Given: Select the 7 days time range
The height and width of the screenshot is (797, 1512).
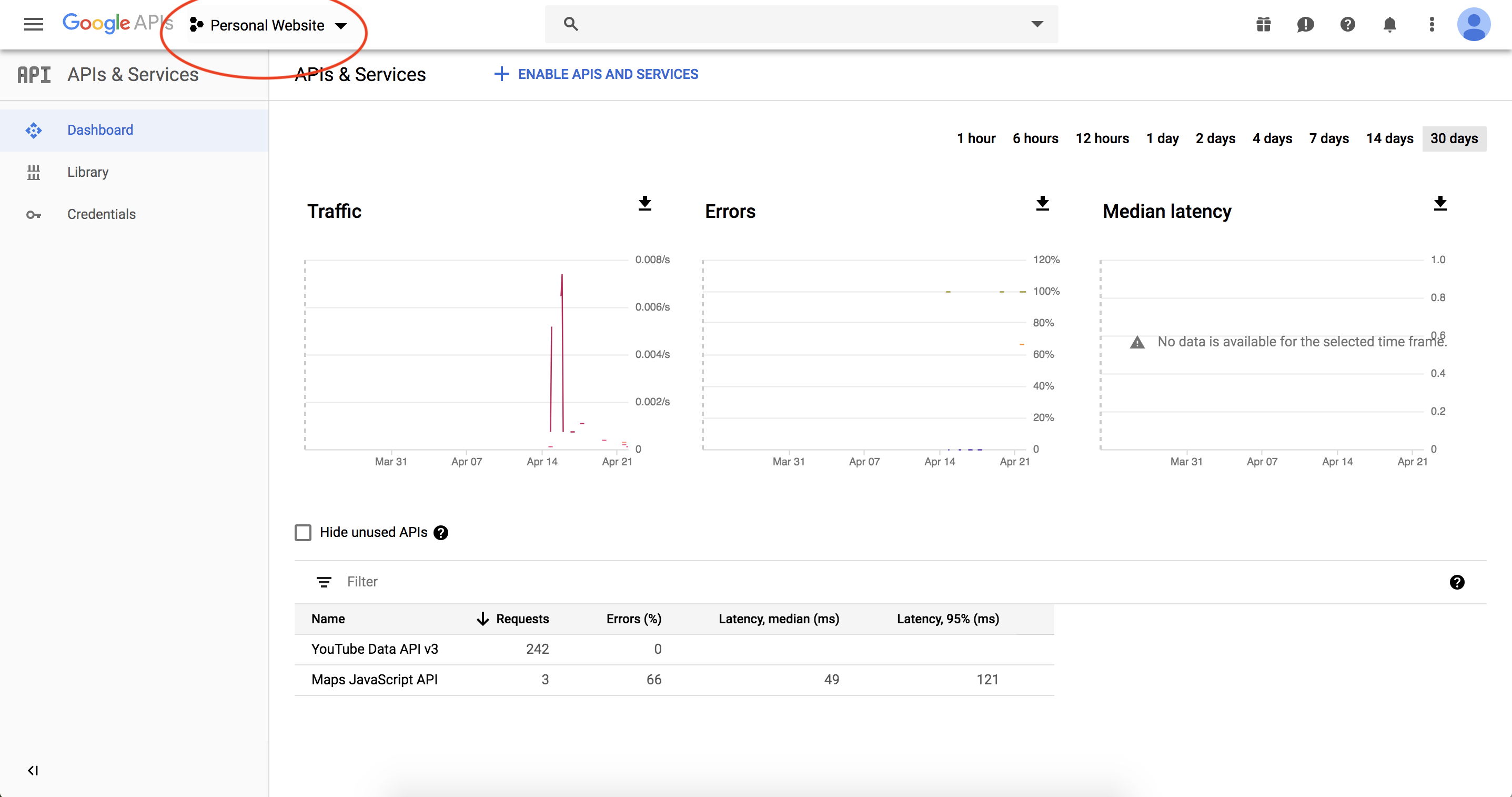Looking at the screenshot, I should [1328, 138].
